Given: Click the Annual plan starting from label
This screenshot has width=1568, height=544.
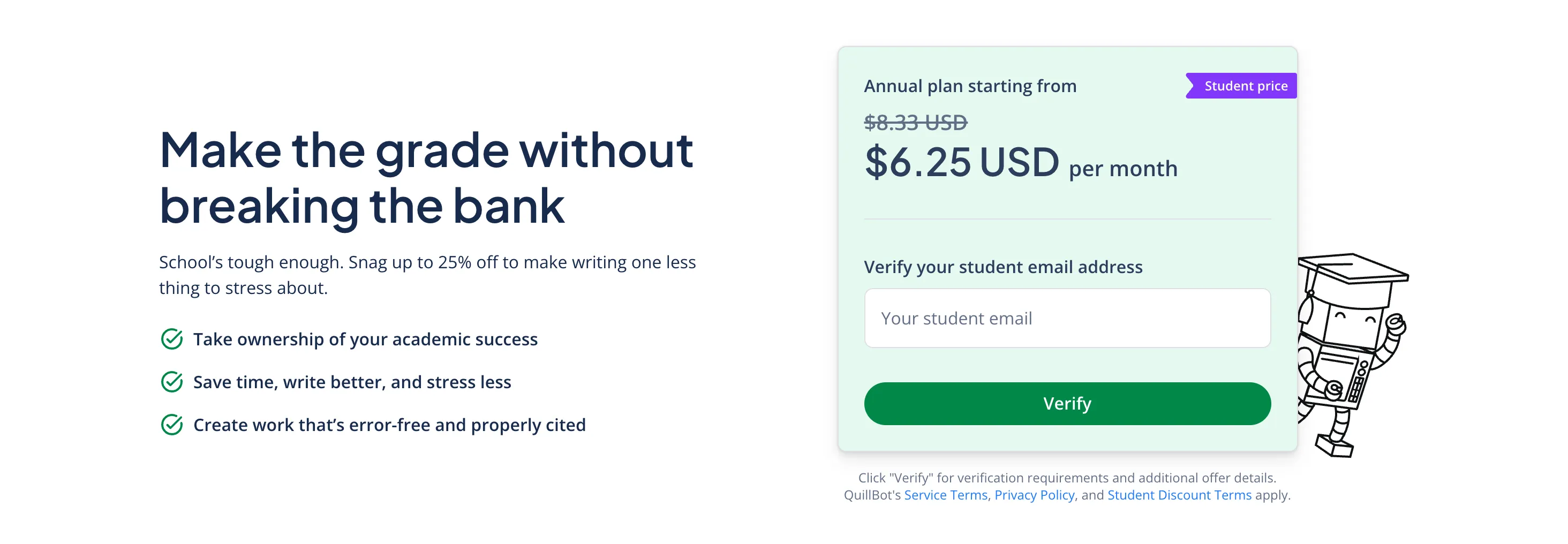Looking at the screenshot, I should pos(971,86).
